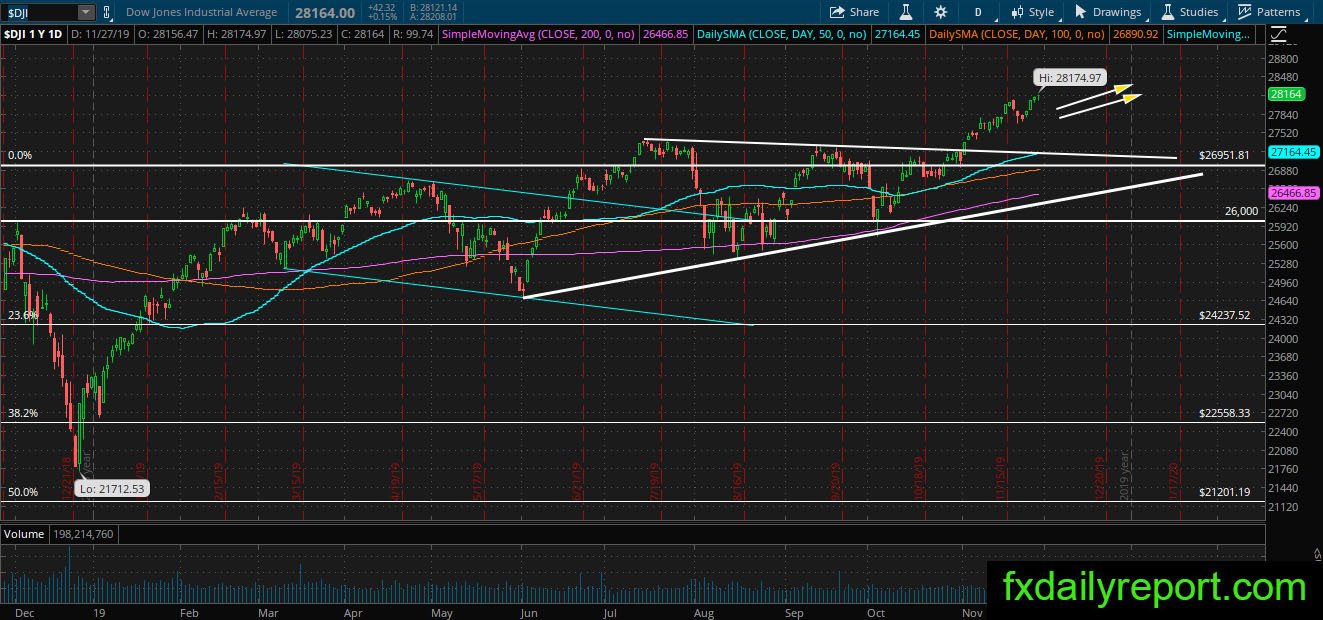Screen dimensions: 1323x620
Task: Click the $DJI 1 Y 1D chart label
Action: click(31, 34)
